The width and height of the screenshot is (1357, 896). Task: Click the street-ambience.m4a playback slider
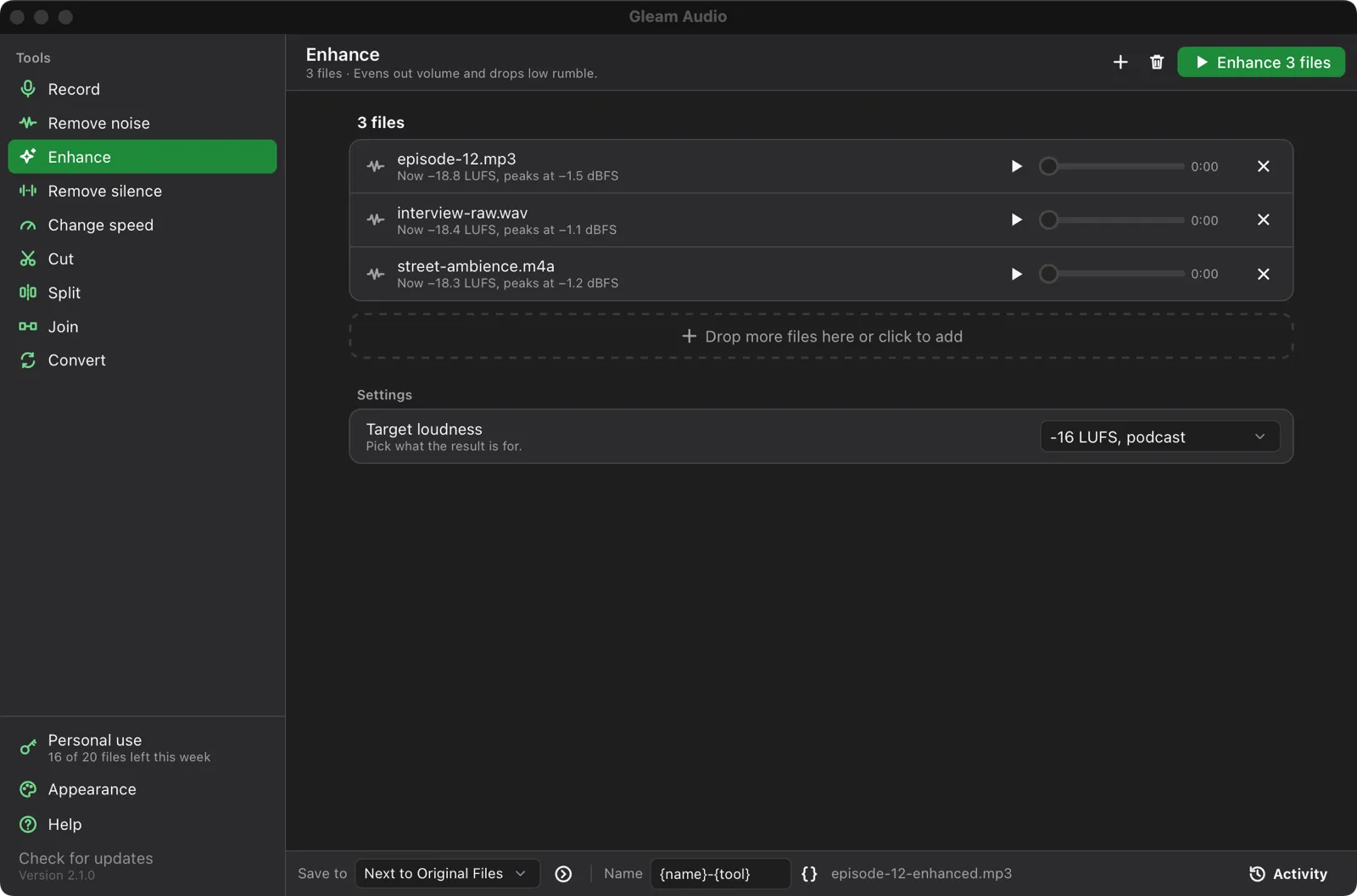[x=1112, y=274]
